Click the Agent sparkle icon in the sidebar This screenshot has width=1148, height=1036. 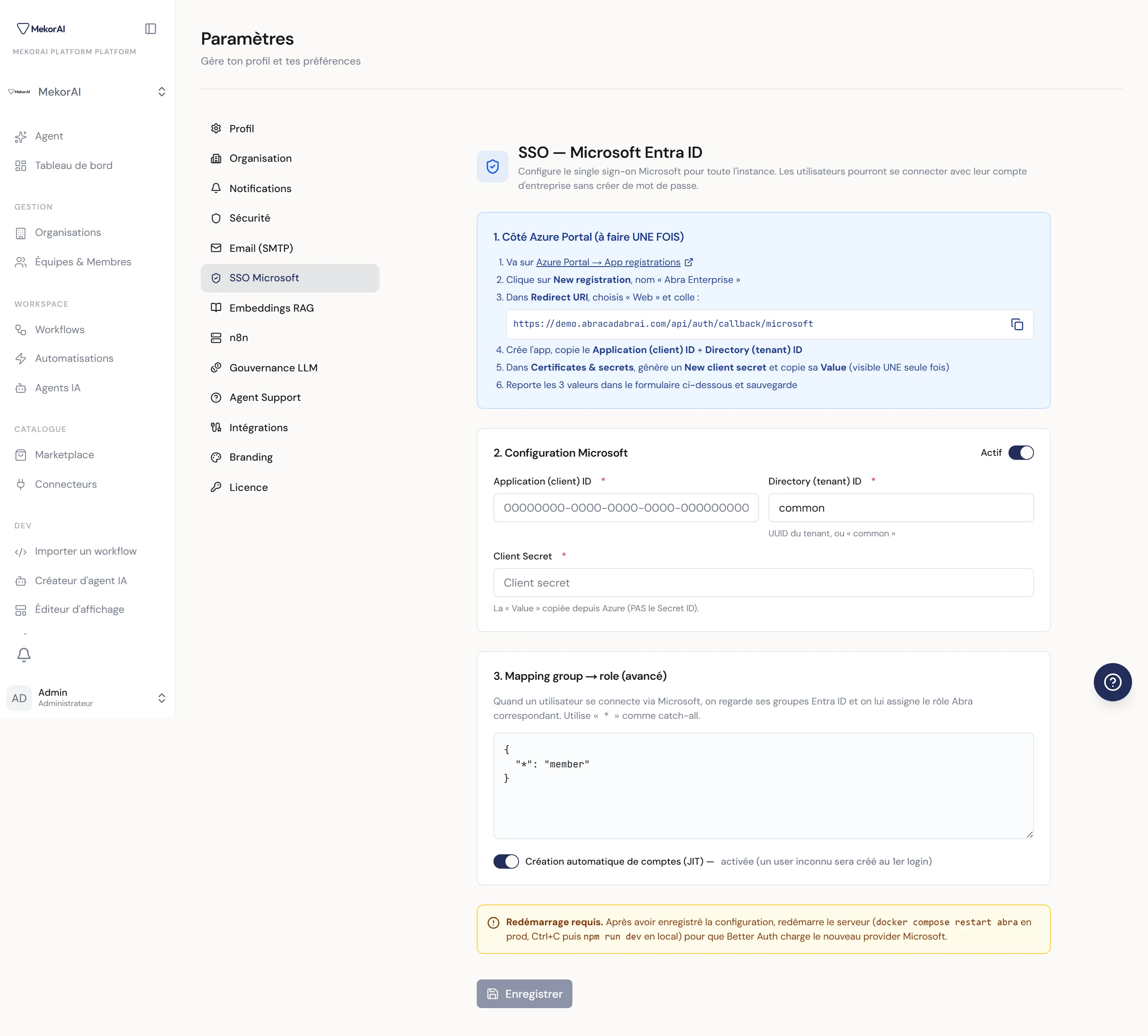coord(21,137)
